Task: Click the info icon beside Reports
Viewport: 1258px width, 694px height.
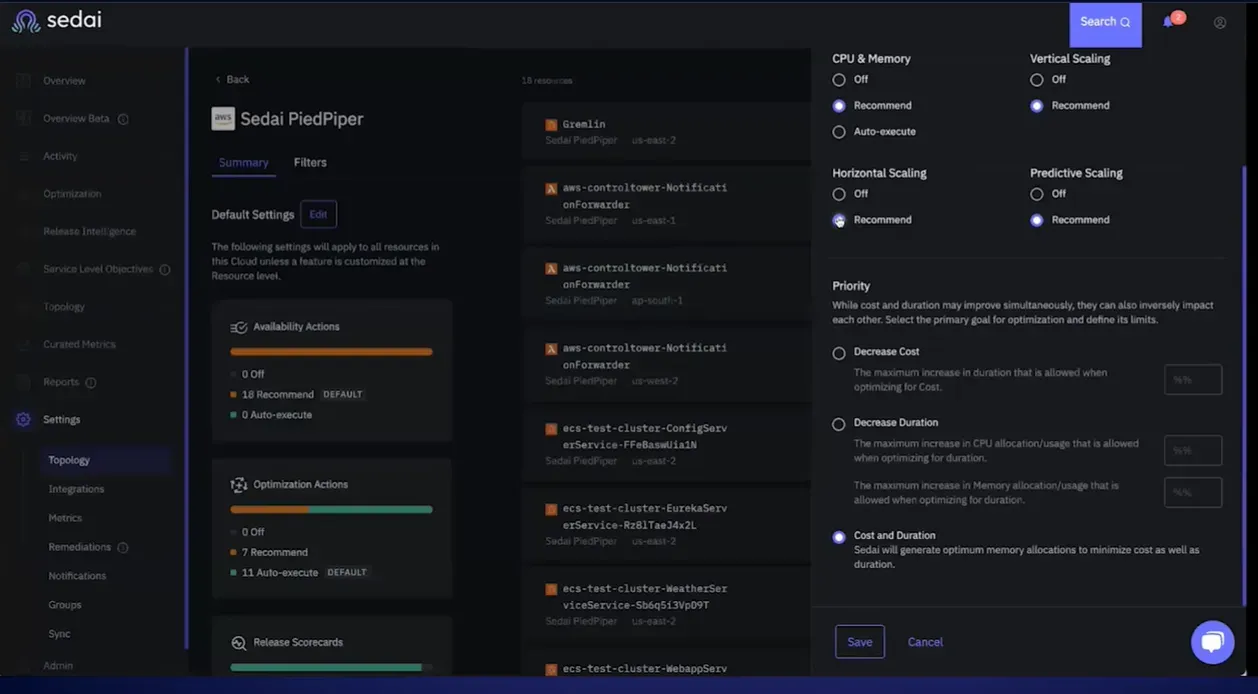Action: coord(91,383)
